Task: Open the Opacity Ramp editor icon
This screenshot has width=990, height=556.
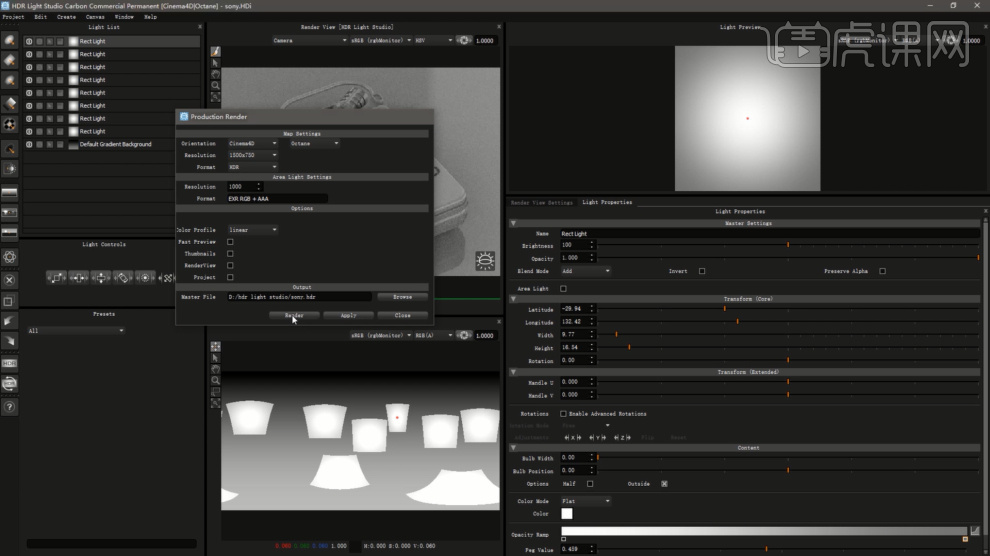Action: (x=975, y=531)
